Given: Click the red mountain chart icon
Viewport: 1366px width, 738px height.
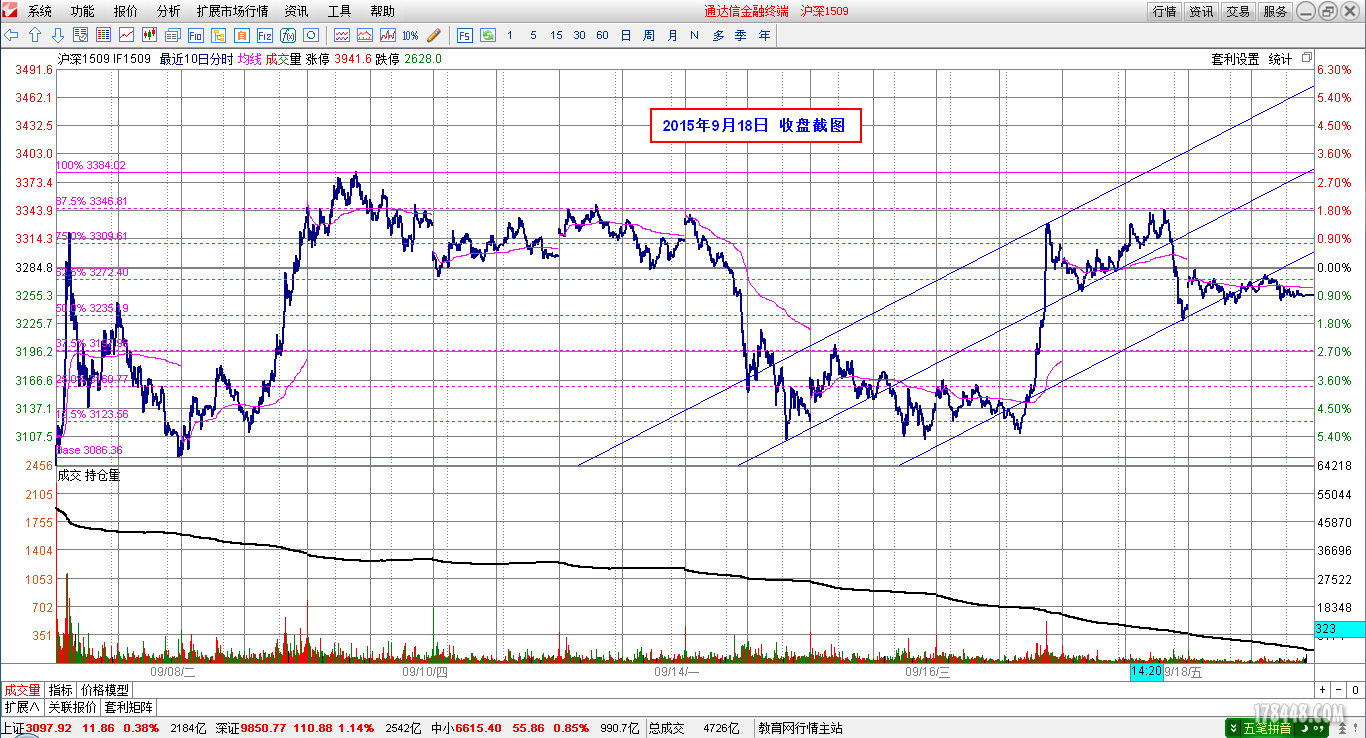Looking at the screenshot, I should [364, 35].
